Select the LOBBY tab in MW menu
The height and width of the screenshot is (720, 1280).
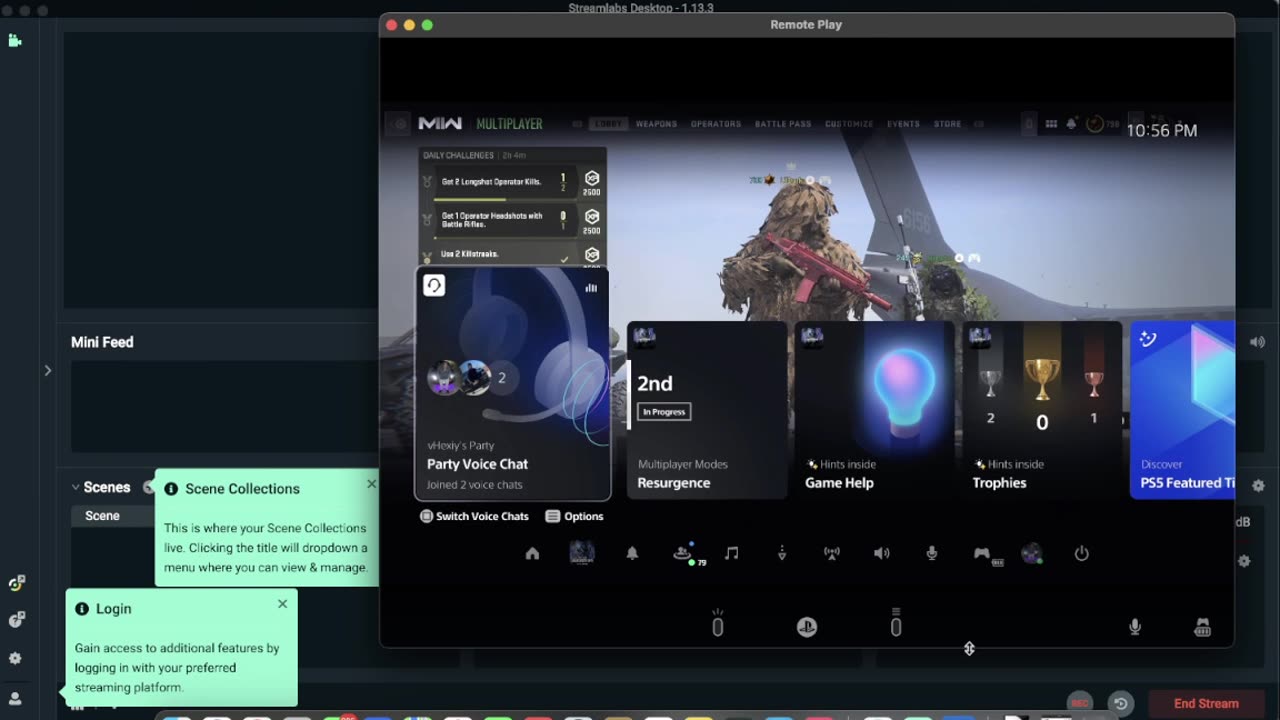(607, 124)
